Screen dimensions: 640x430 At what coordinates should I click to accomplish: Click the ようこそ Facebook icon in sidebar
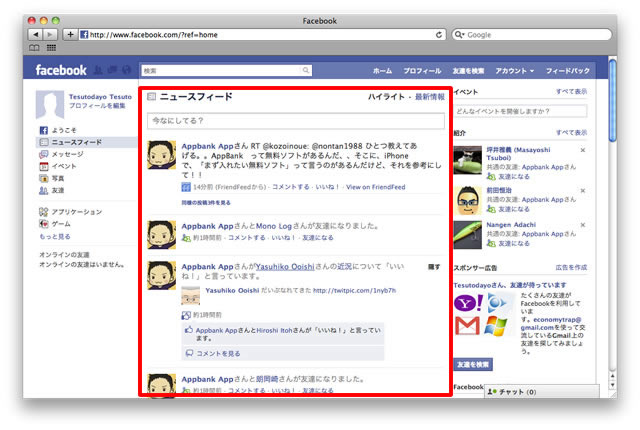(44, 130)
